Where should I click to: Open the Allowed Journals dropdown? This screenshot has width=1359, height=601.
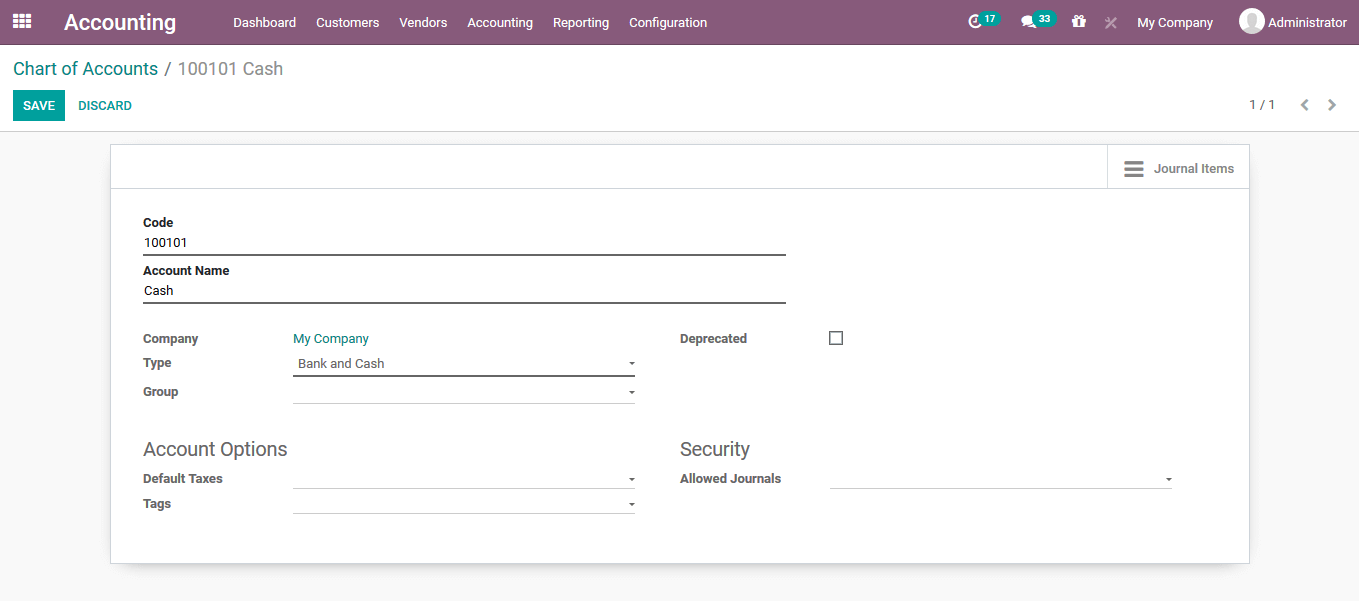click(x=1167, y=478)
